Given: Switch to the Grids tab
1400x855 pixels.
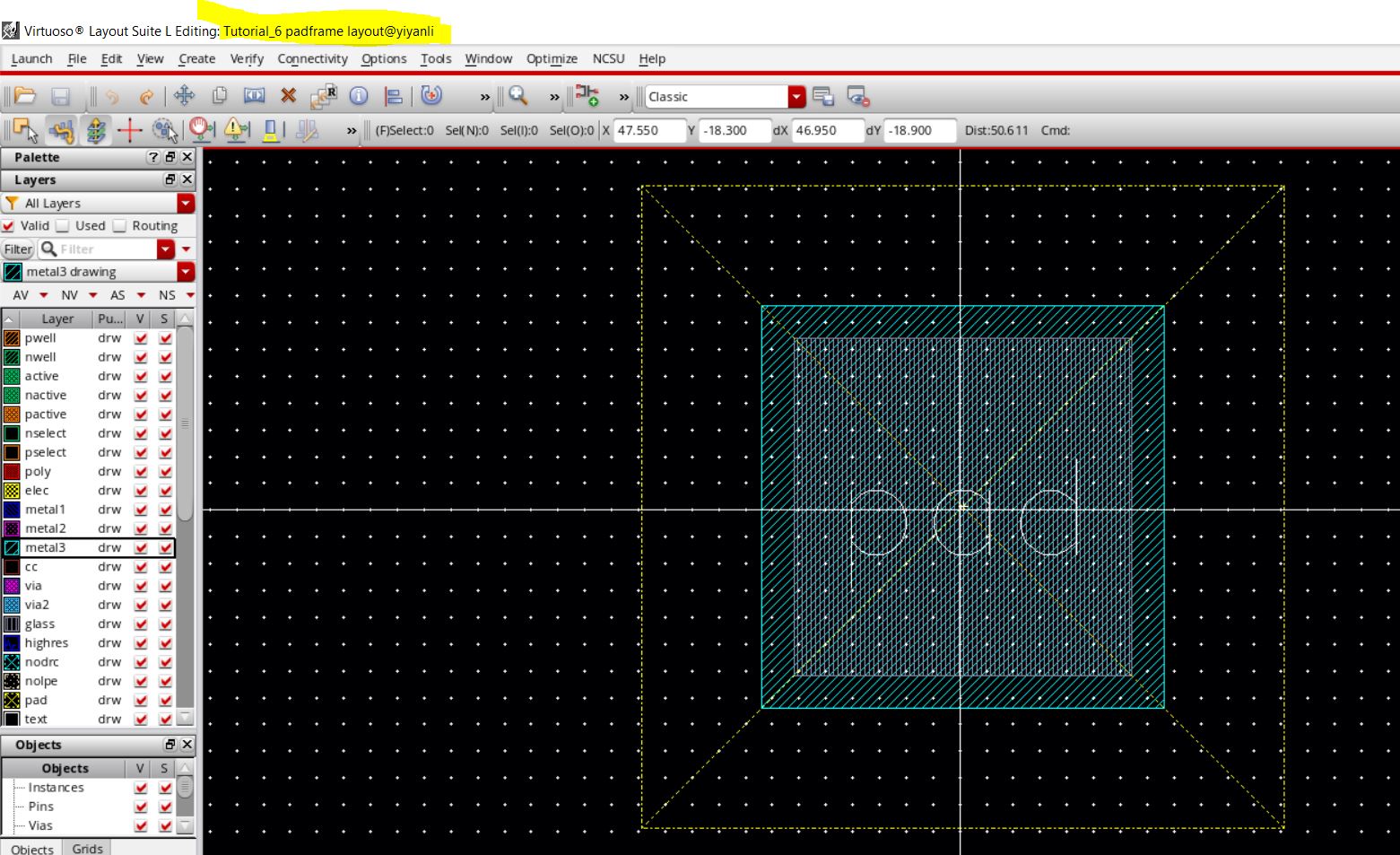Looking at the screenshot, I should (x=87, y=848).
